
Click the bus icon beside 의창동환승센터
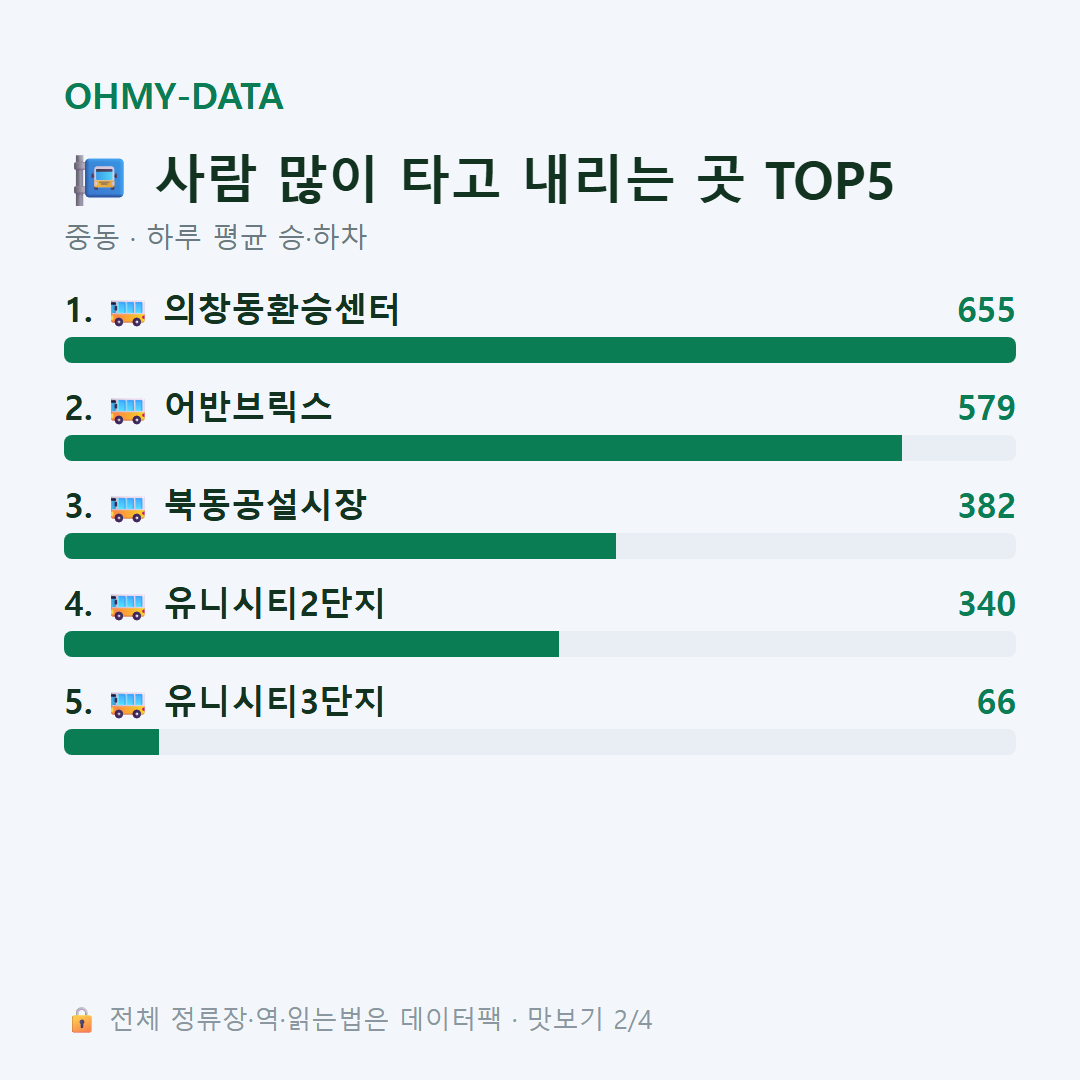(x=127, y=312)
